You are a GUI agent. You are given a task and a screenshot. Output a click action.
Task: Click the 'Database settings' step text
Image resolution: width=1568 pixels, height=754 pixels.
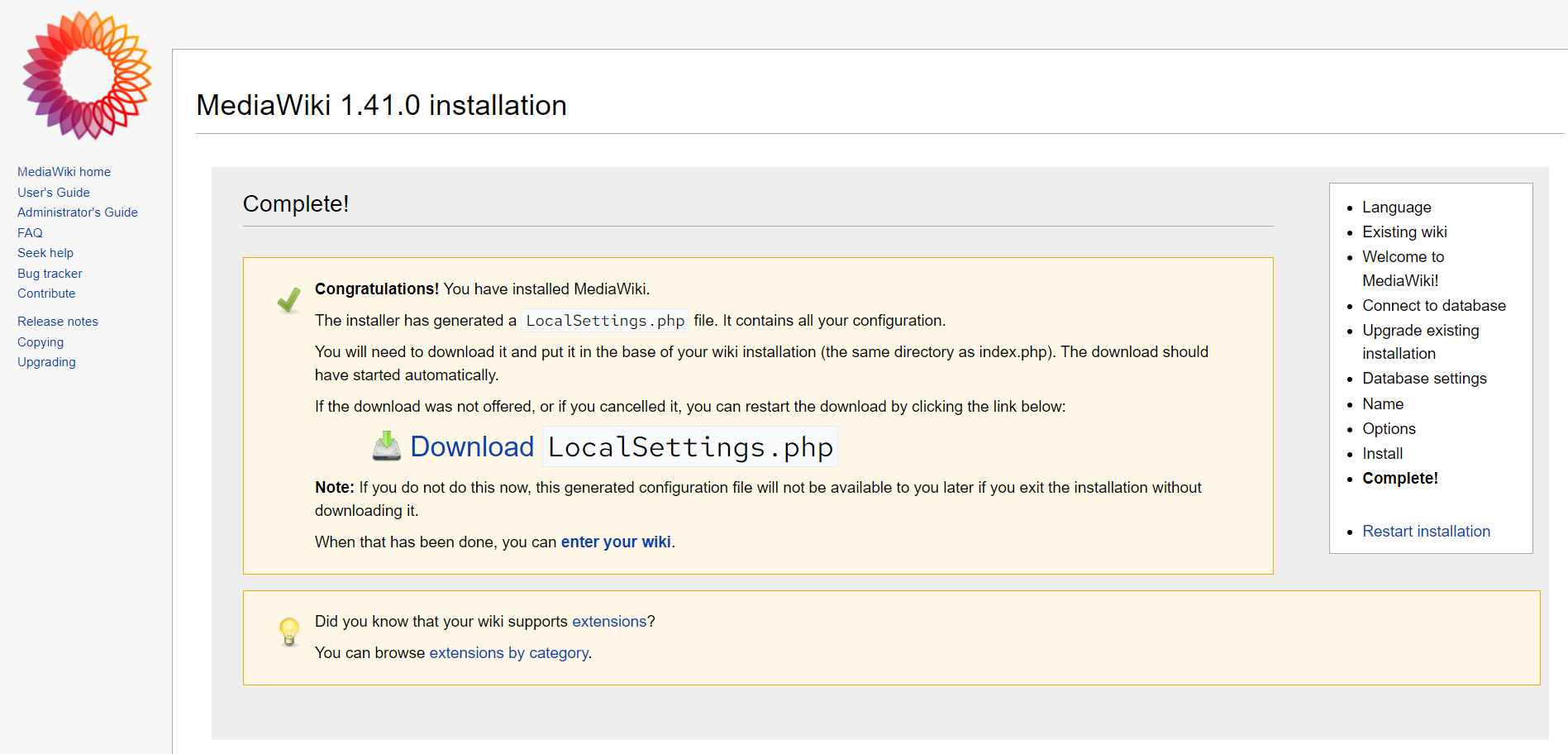pyautogui.click(x=1424, y=379)
